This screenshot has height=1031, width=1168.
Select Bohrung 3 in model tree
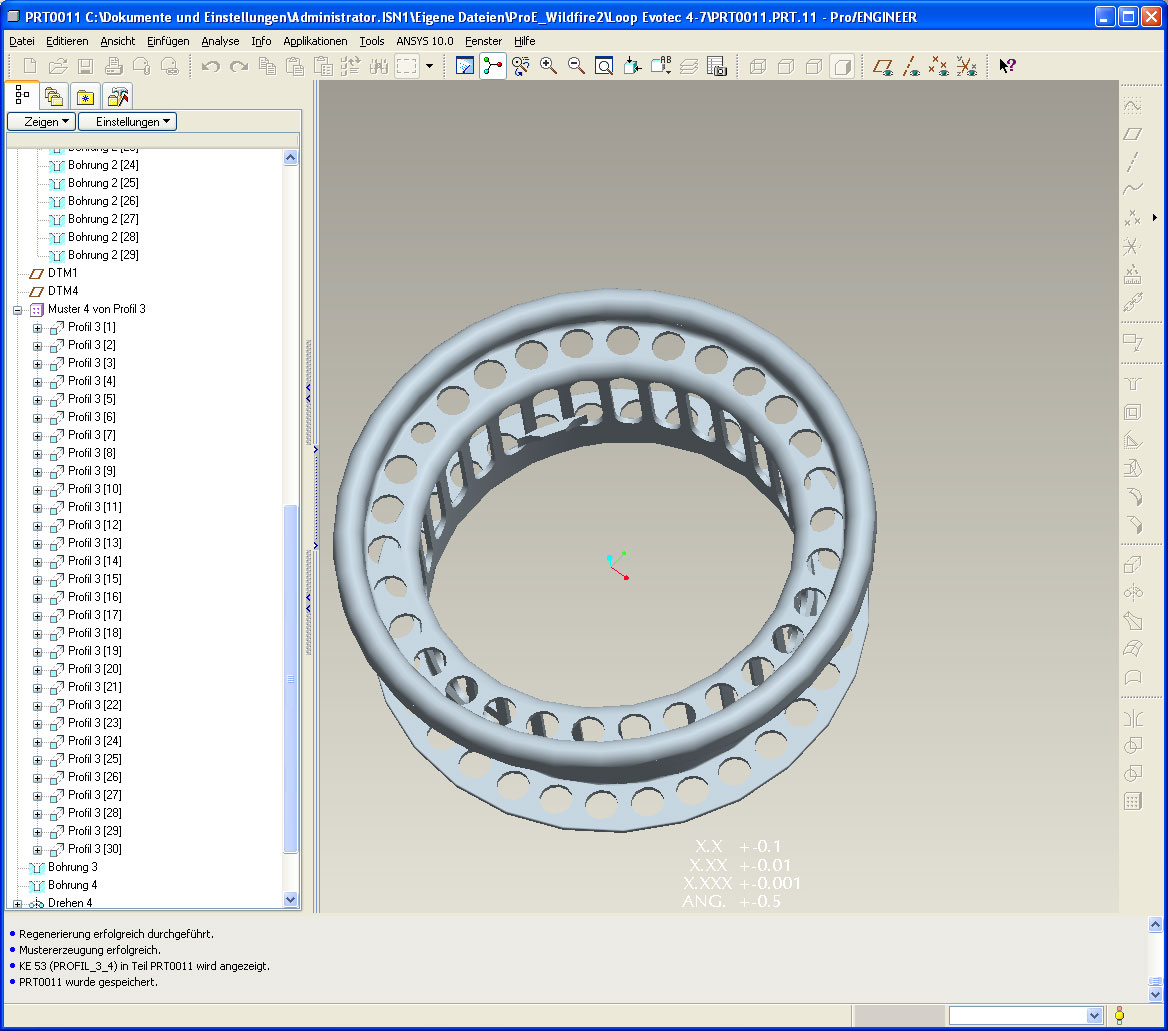(x=72, y=867)
